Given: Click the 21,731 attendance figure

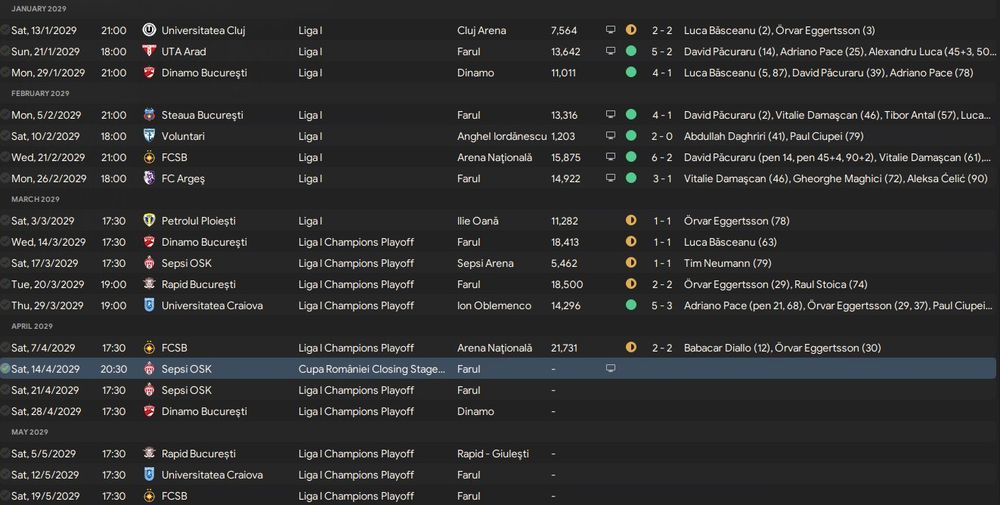Looking at the screenshot, I should [x=564, y=348].
